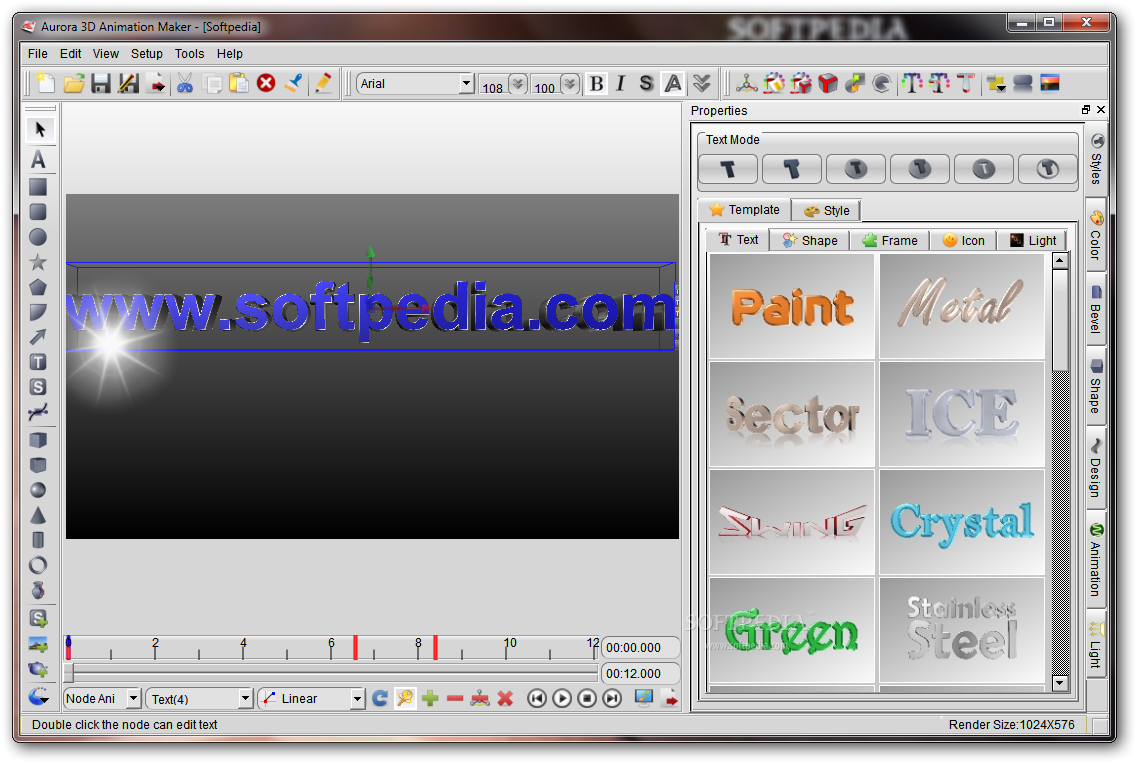This screenshot has width=1137, height=763.
Task: Toggle the S shadow text button
Action: click(x=646, y=83)
